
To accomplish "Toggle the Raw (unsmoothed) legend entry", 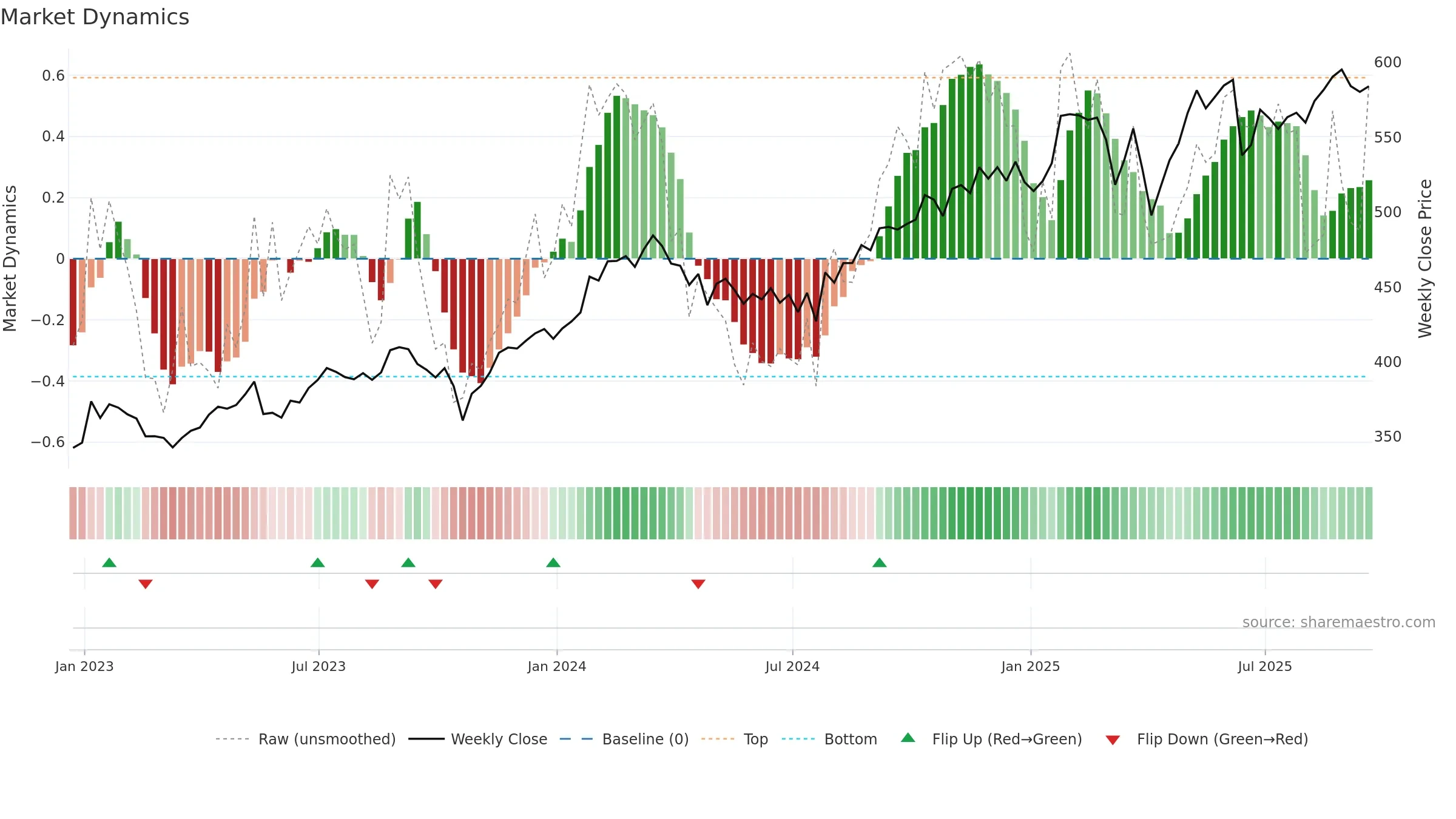I will 305,739.
